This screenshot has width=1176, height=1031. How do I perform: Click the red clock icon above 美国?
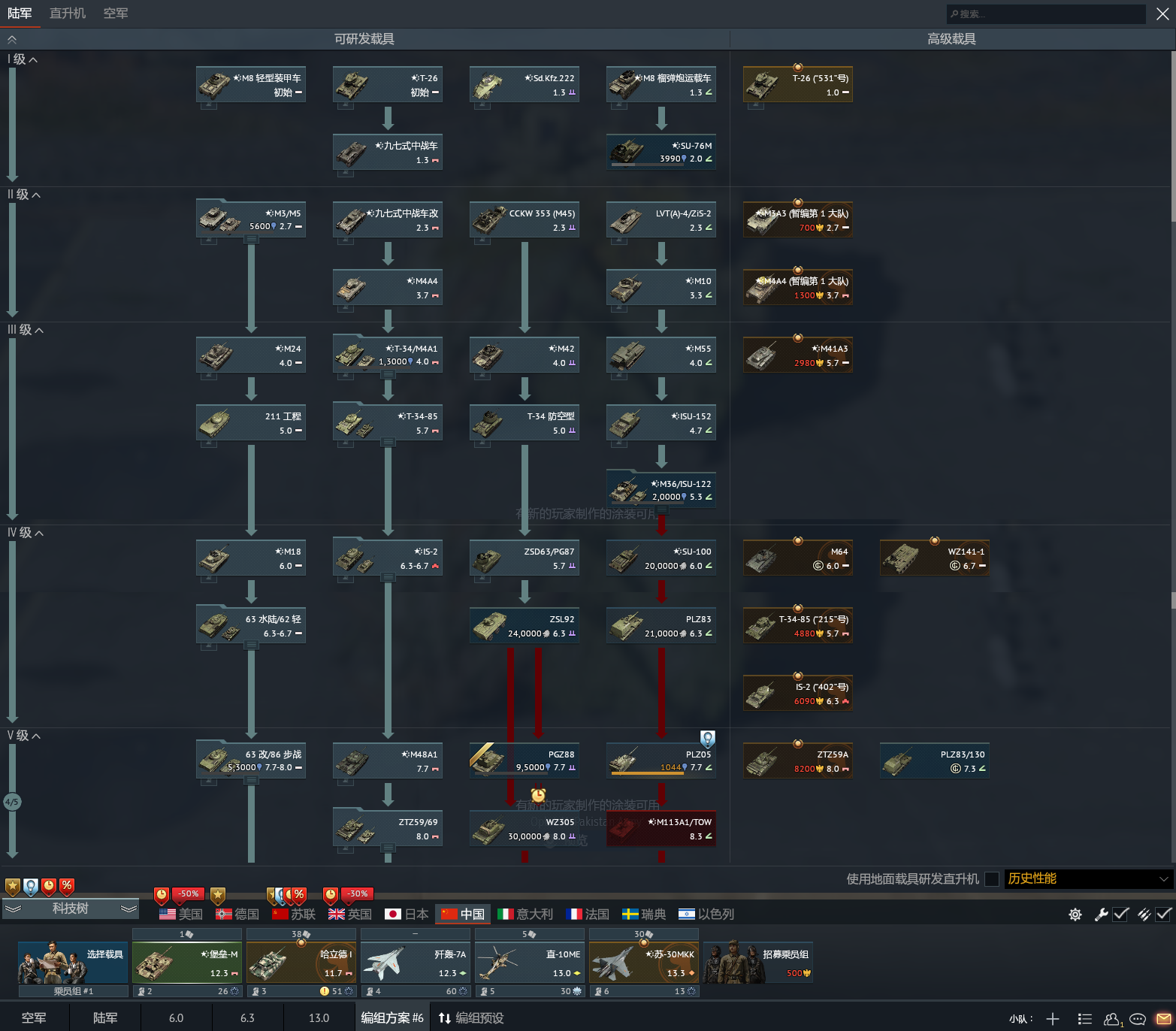[162, 894]
